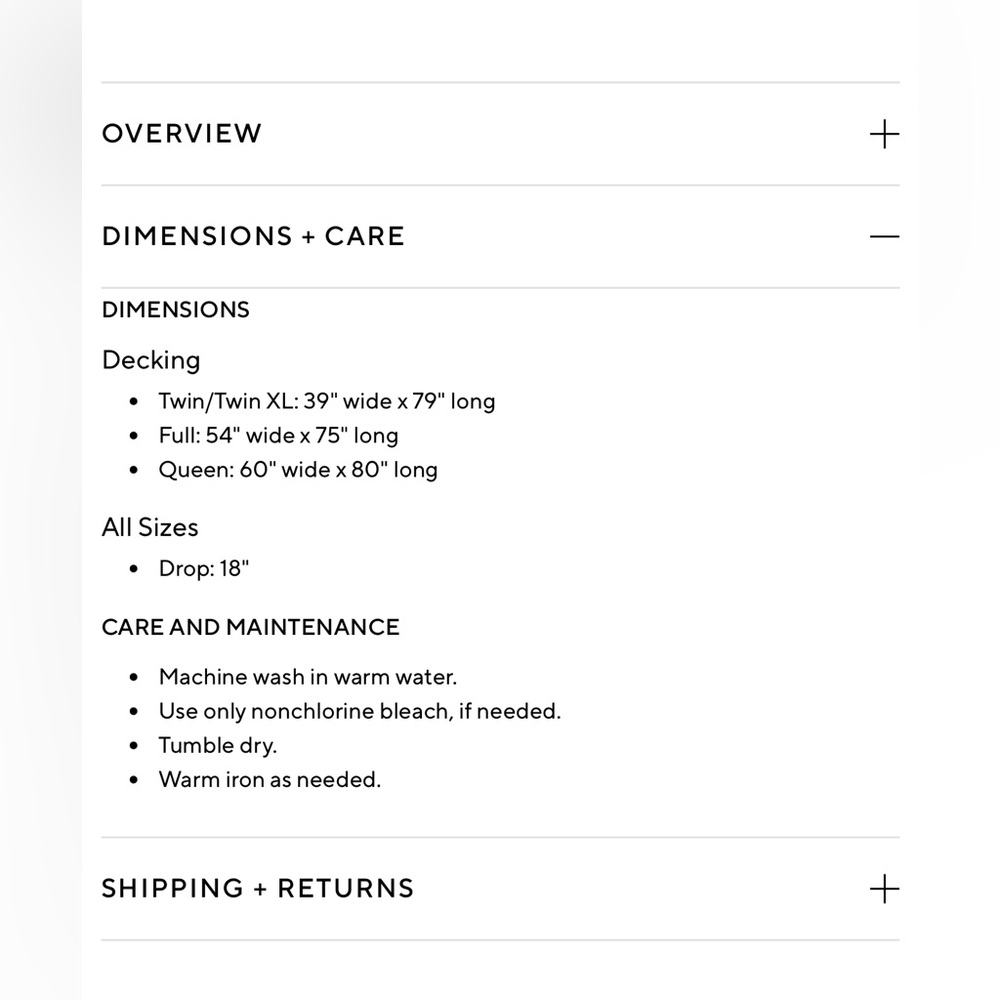Select Machine wash in warm water text

click(x=308, y=677)
